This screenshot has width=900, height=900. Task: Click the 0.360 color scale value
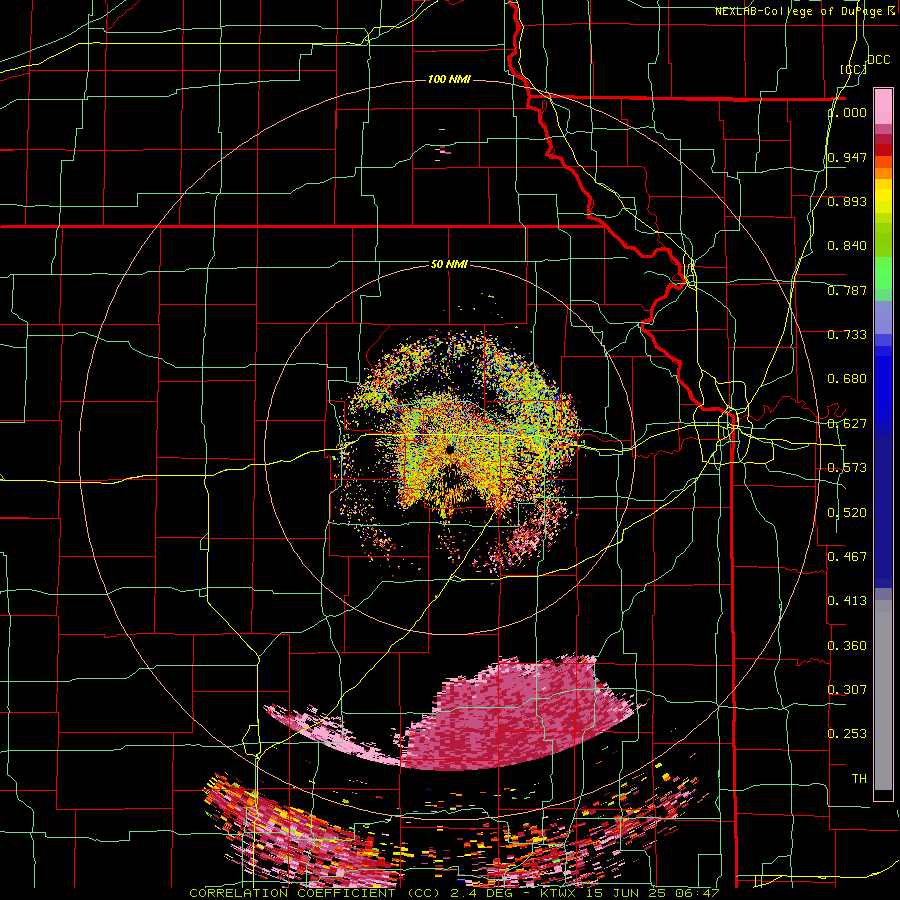pos(847,646)
